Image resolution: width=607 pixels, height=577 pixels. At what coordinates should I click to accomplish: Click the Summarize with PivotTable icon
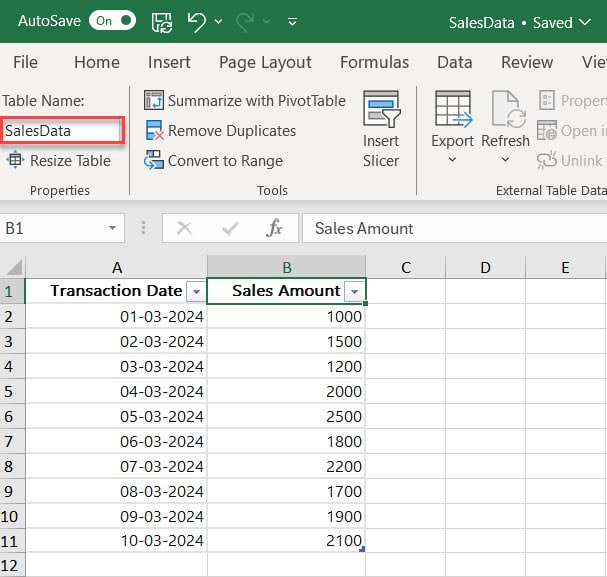[x=154, y=100]
